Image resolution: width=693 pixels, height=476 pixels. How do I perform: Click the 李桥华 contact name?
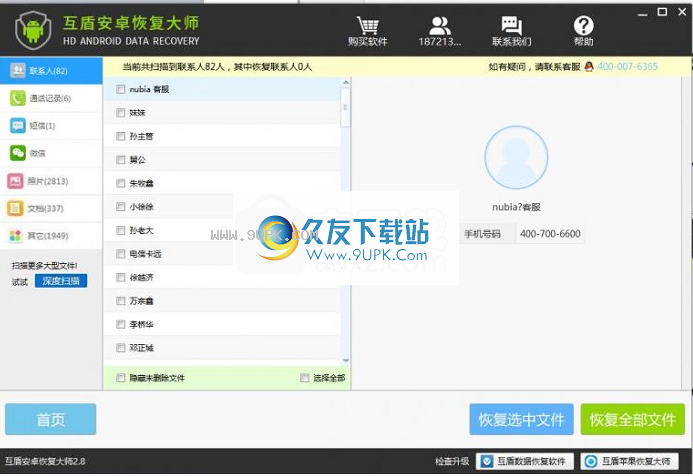point(141,324)
